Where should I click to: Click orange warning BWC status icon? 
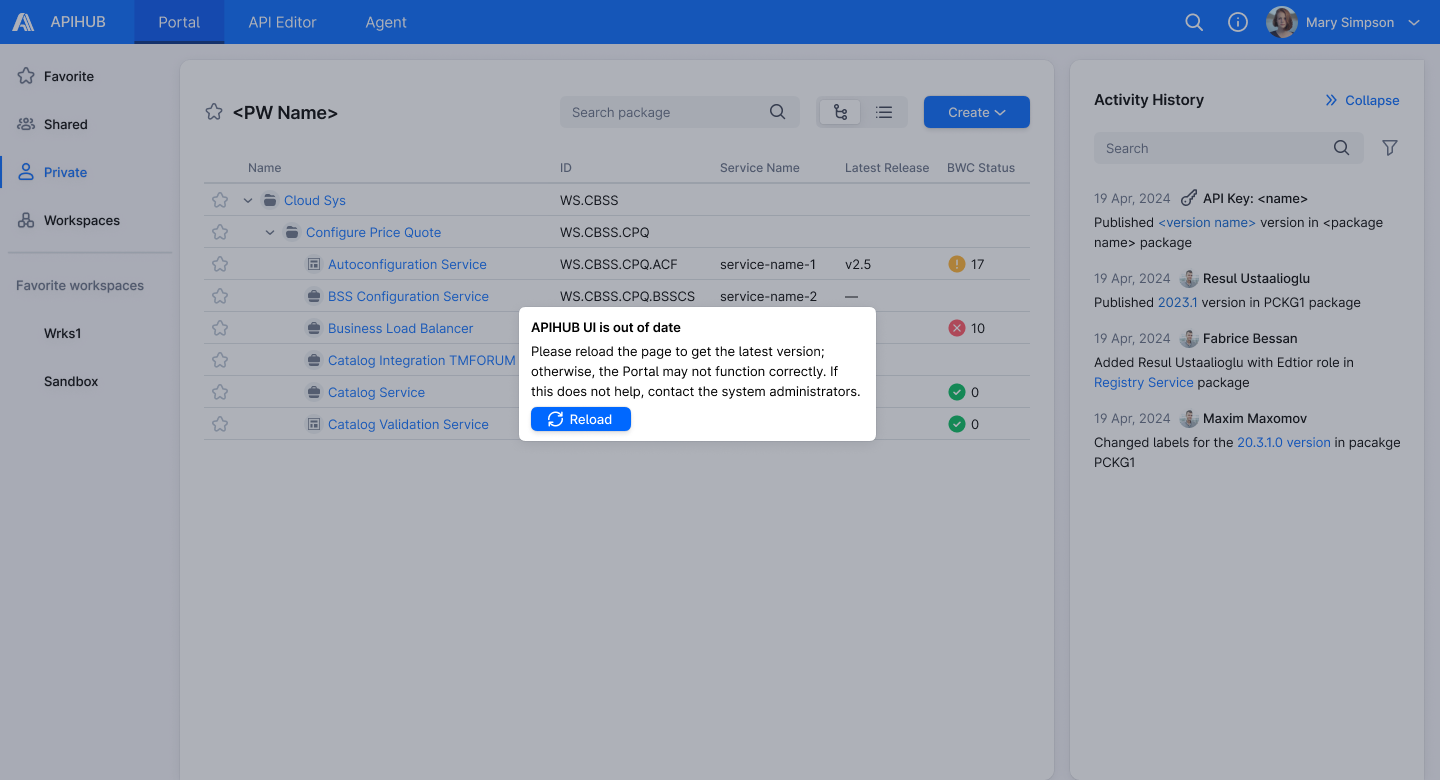957,264
